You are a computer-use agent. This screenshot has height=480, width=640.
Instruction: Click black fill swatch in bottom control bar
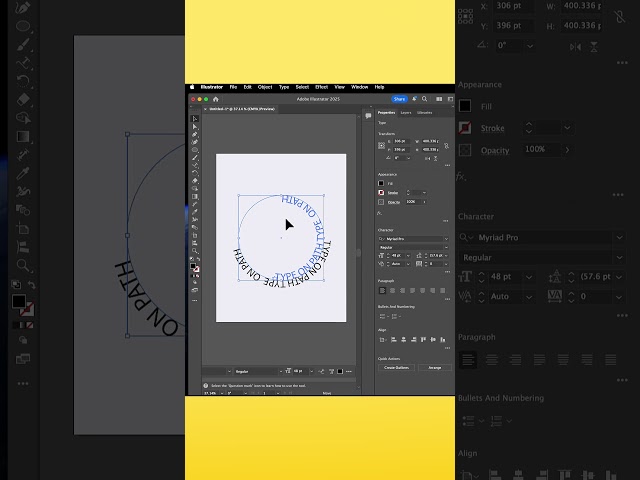point(340,371)
